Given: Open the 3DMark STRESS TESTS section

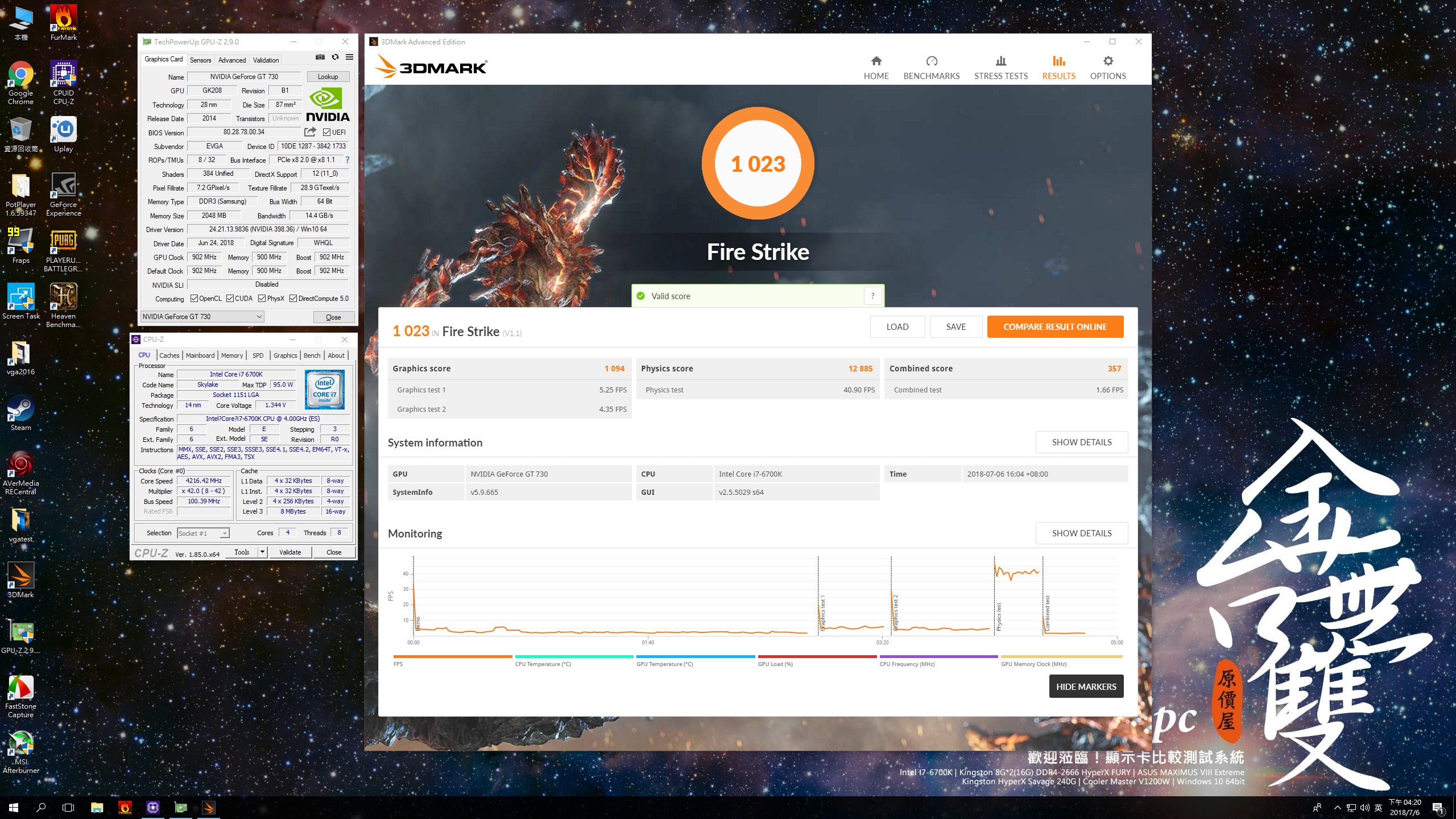Looking at the screenshot, I should [1000, 68].
